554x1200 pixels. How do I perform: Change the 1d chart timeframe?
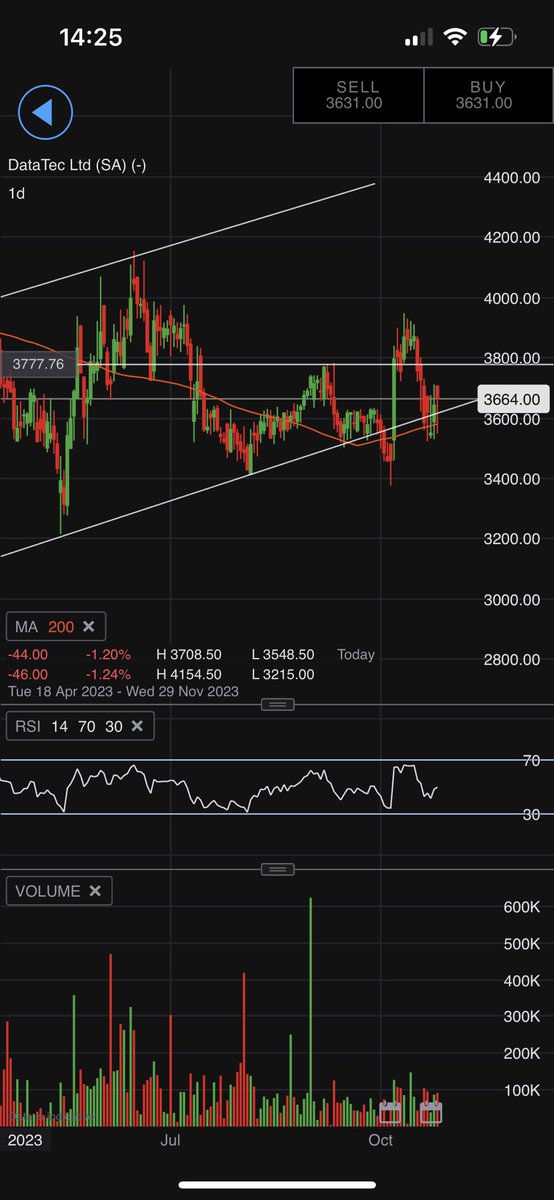[16, 193]
